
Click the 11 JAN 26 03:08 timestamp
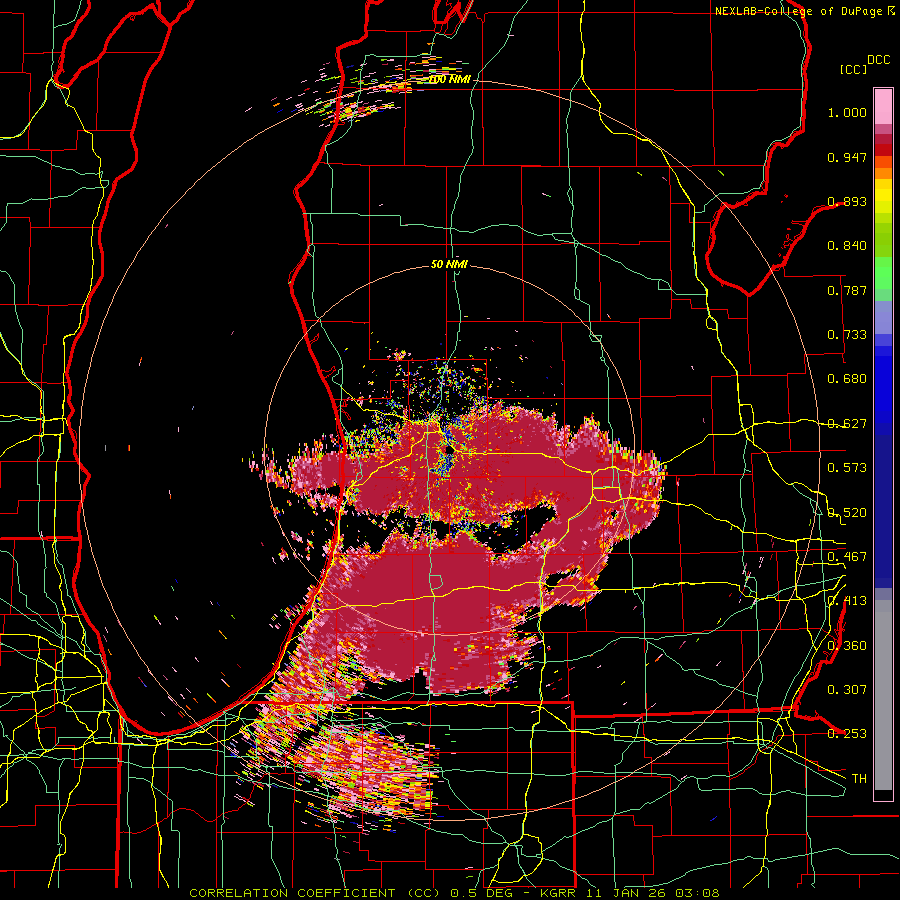[653, 893]
